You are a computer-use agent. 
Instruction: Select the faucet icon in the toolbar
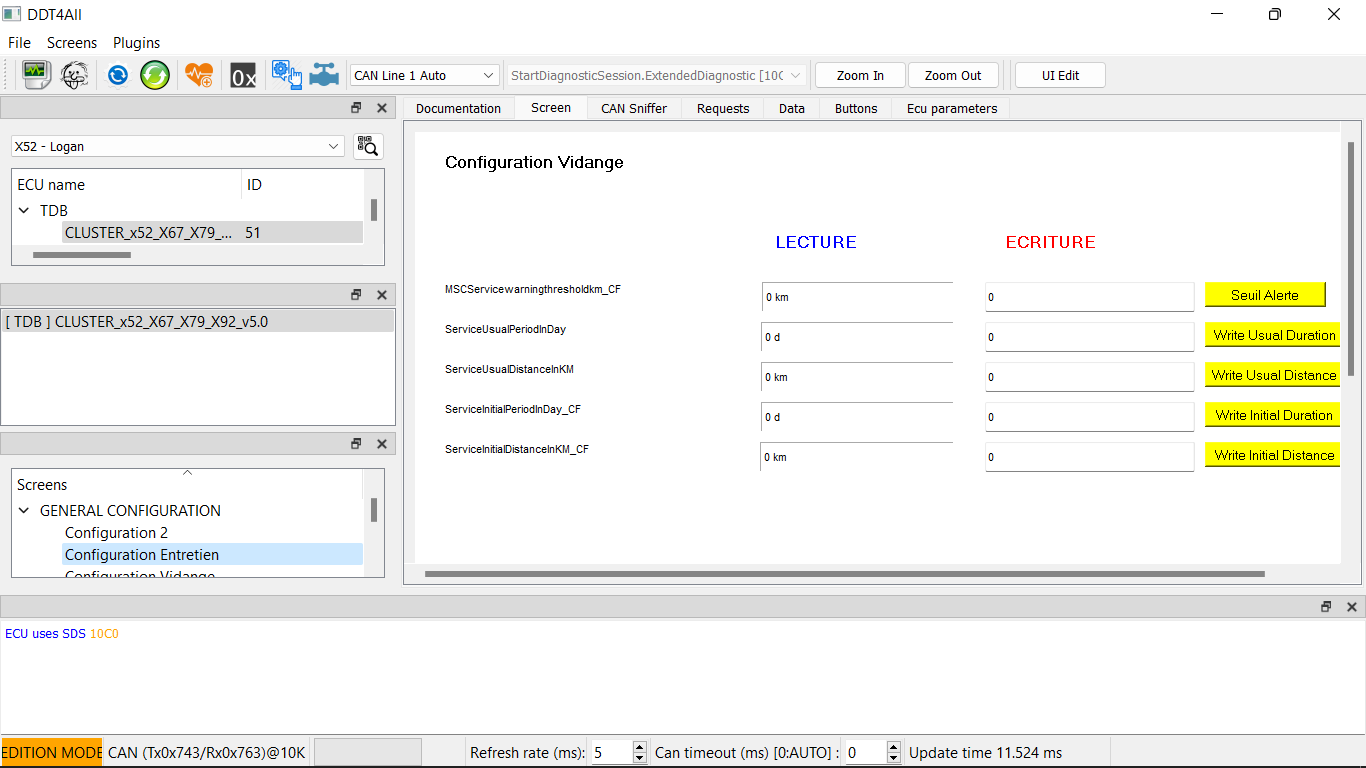click(323, 74)
